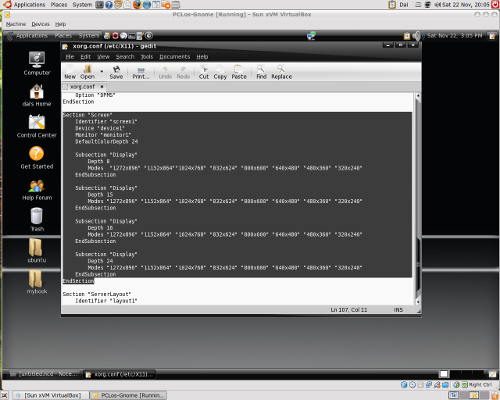
Task: Click scrollbar down arrow in gedit
Action: (x=418, y=302)
